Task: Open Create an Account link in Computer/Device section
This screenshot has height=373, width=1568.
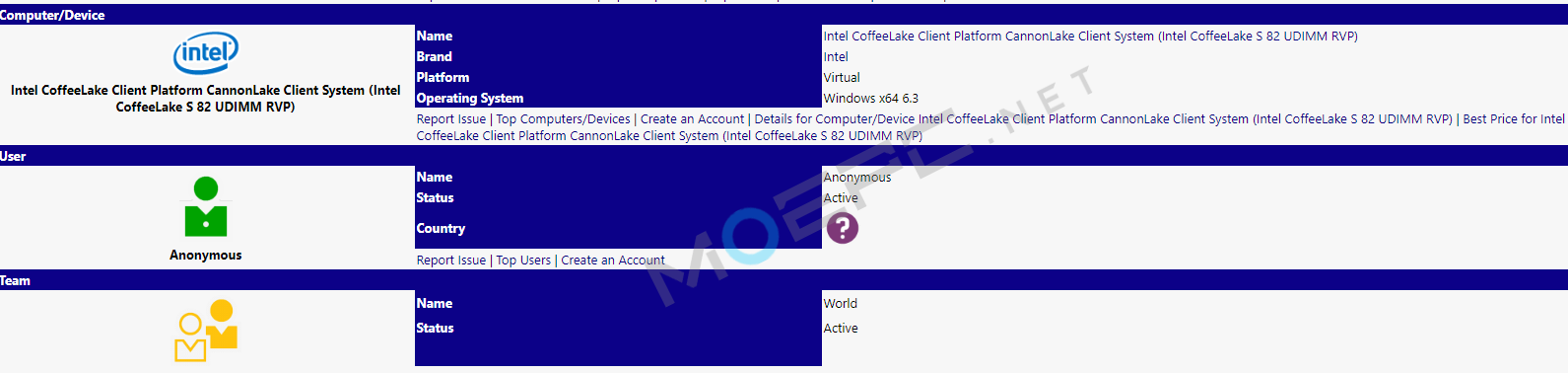Action: (x=692, y=119)
